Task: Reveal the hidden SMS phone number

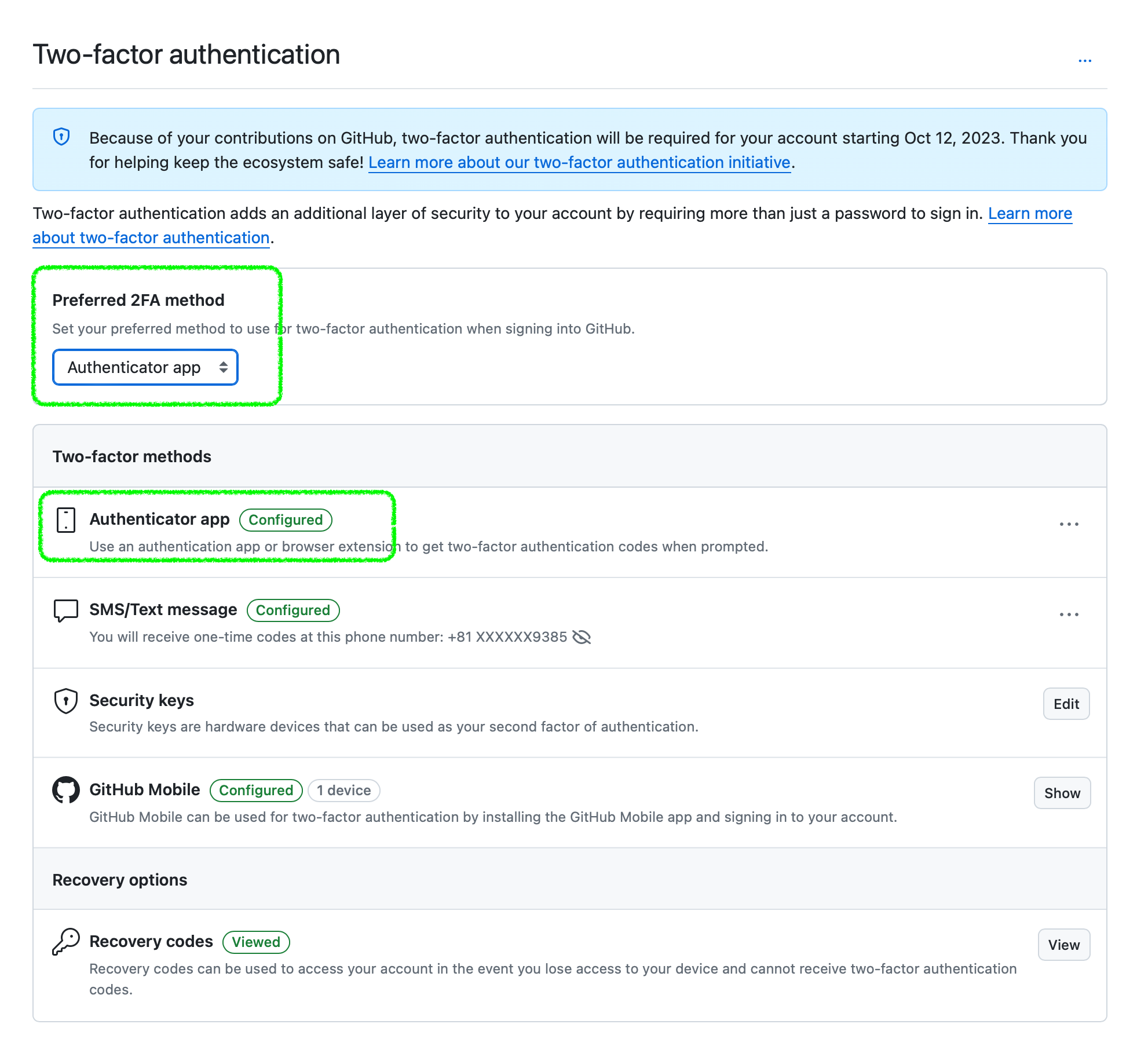Action: [x=581, y=637]
